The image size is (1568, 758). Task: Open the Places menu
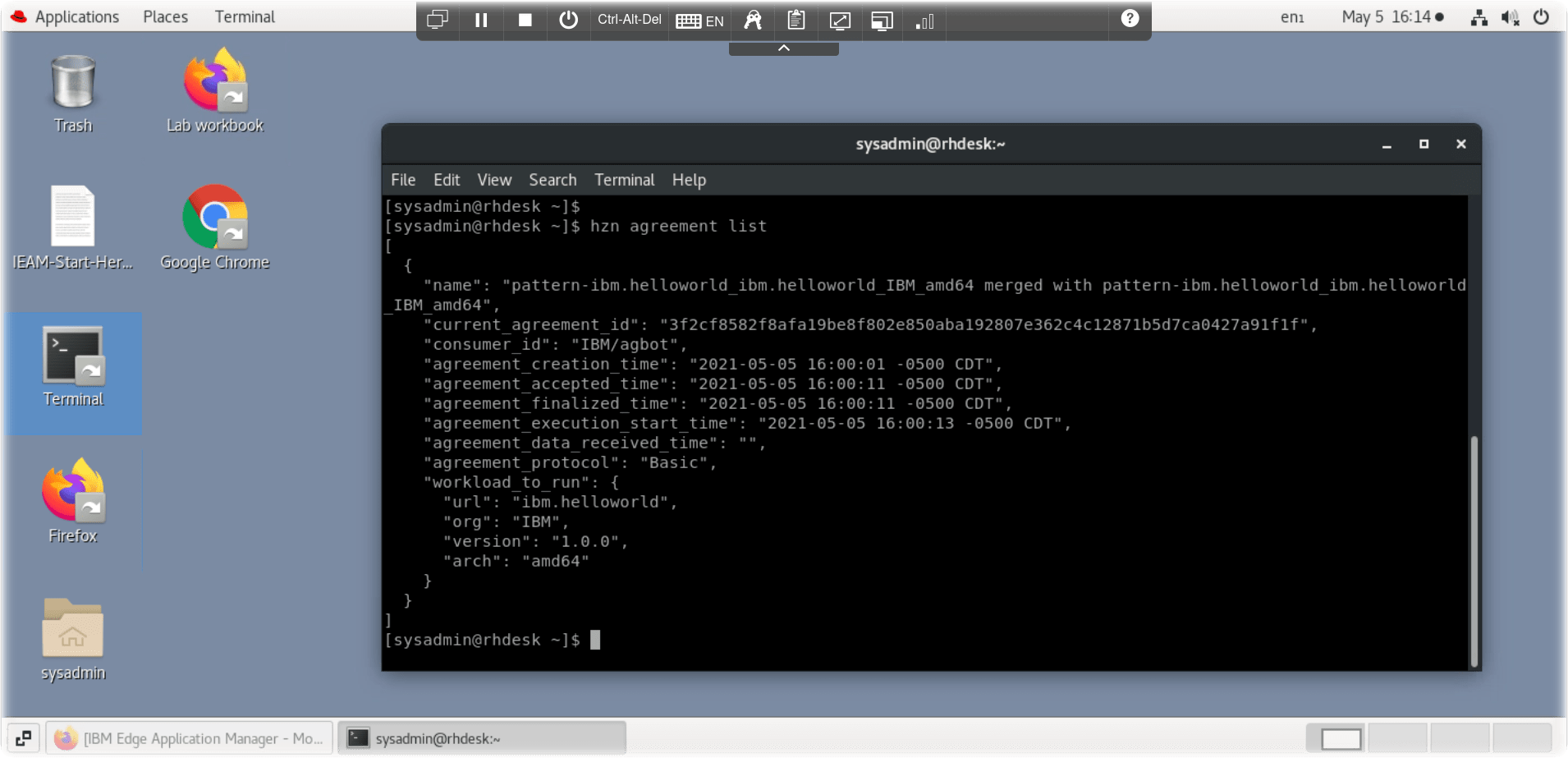click(165, 16)
